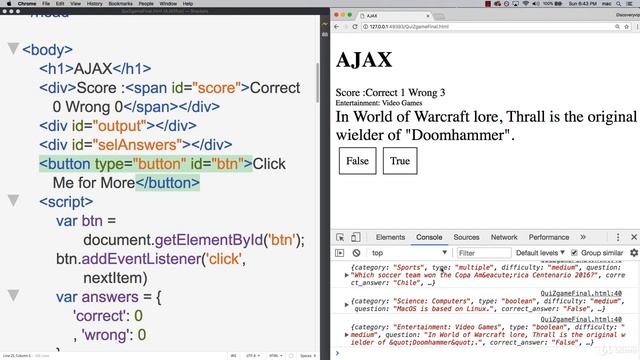Open a new Chrome tab
The image size is (640, 360).
[x=439, y=16]
